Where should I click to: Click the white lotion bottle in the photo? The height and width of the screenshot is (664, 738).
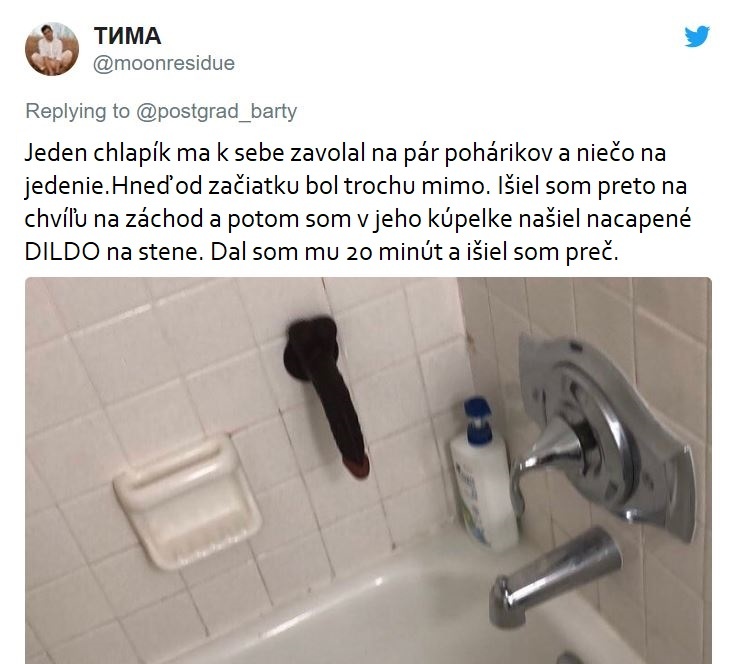coord(483,475)
